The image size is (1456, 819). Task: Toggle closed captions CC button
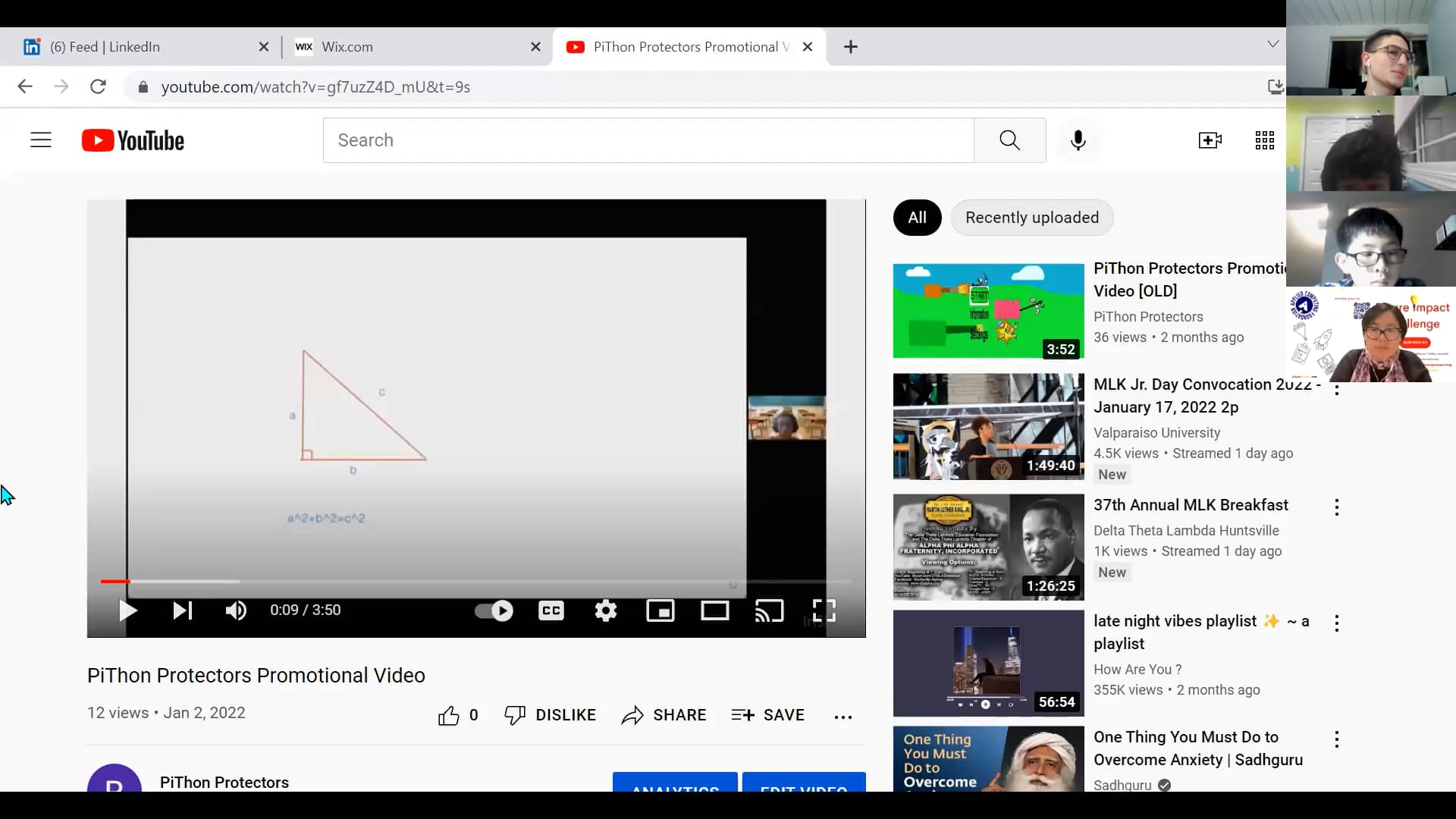[x=551, y=610]
